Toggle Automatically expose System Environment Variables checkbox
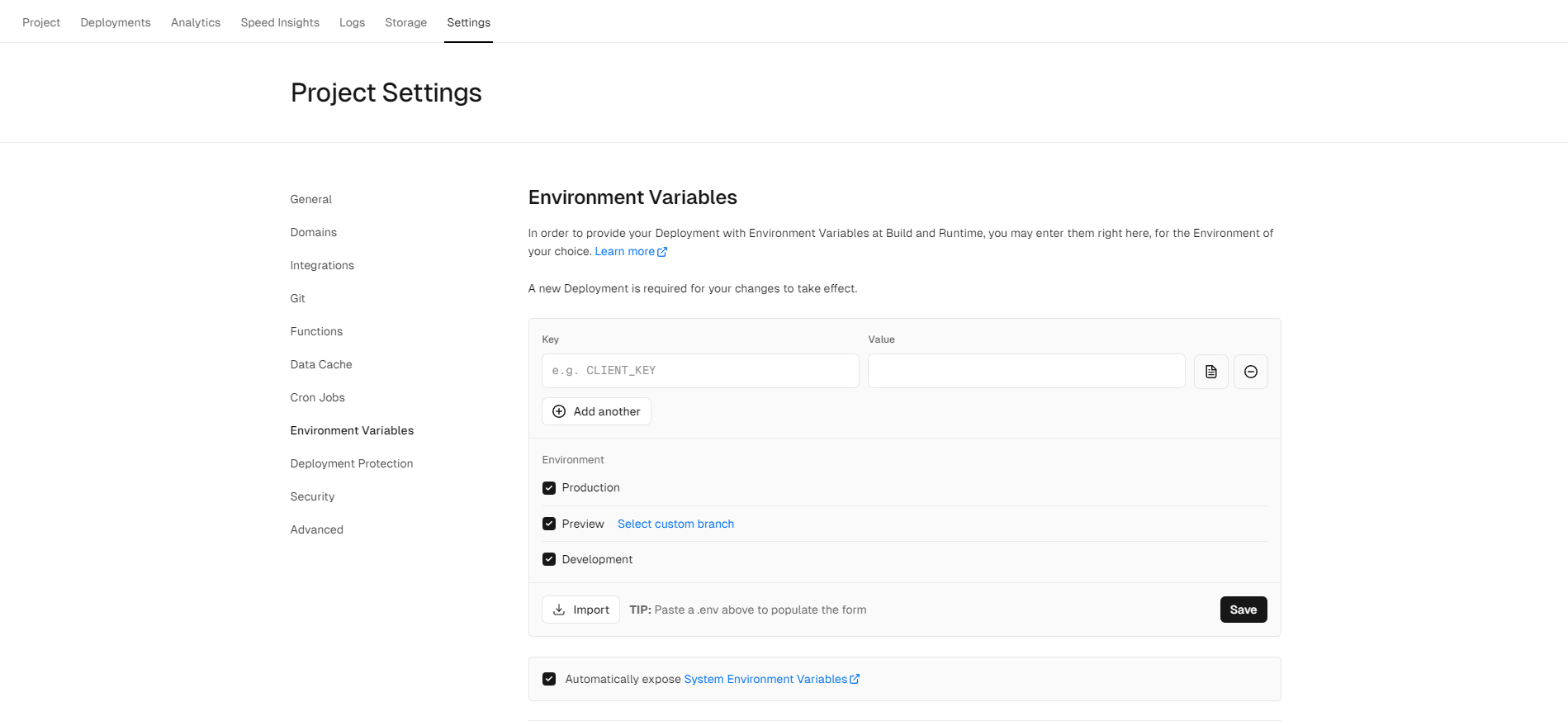Image resolution: width=1568 pixels, height=726 pixels. (x=549, y=679)
